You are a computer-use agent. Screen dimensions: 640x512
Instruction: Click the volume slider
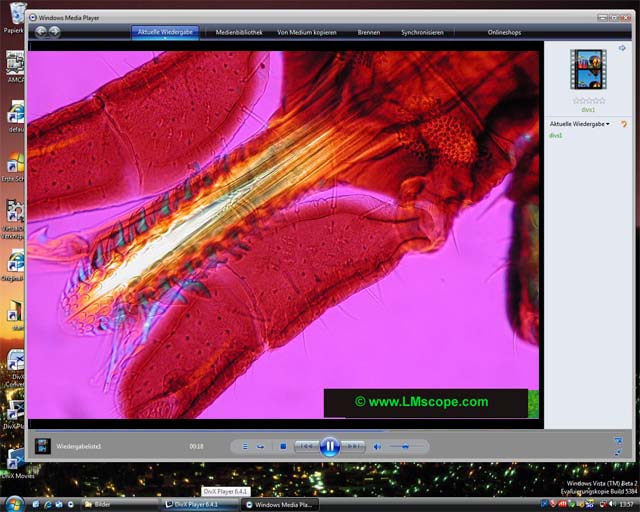point(405,446)
